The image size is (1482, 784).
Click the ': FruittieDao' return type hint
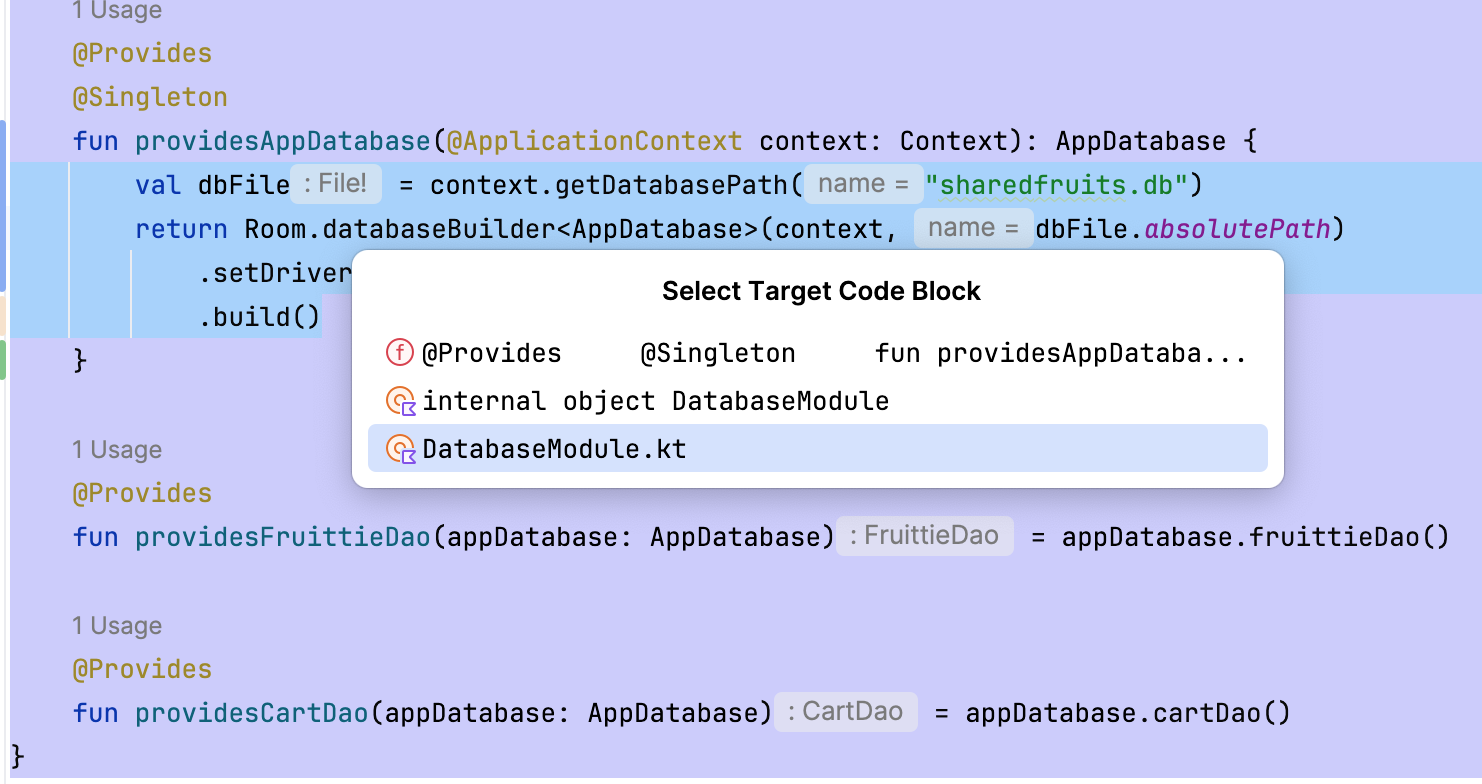[x=924, y=536]
